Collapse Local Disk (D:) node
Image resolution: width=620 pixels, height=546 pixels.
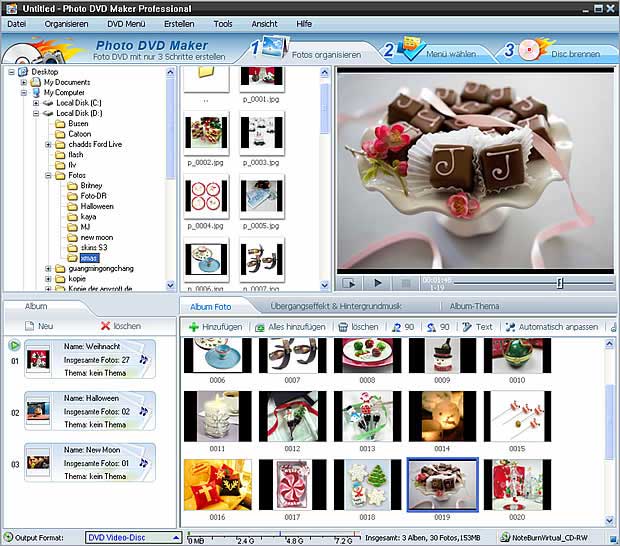pyautogui.click(x=36, y=113)
